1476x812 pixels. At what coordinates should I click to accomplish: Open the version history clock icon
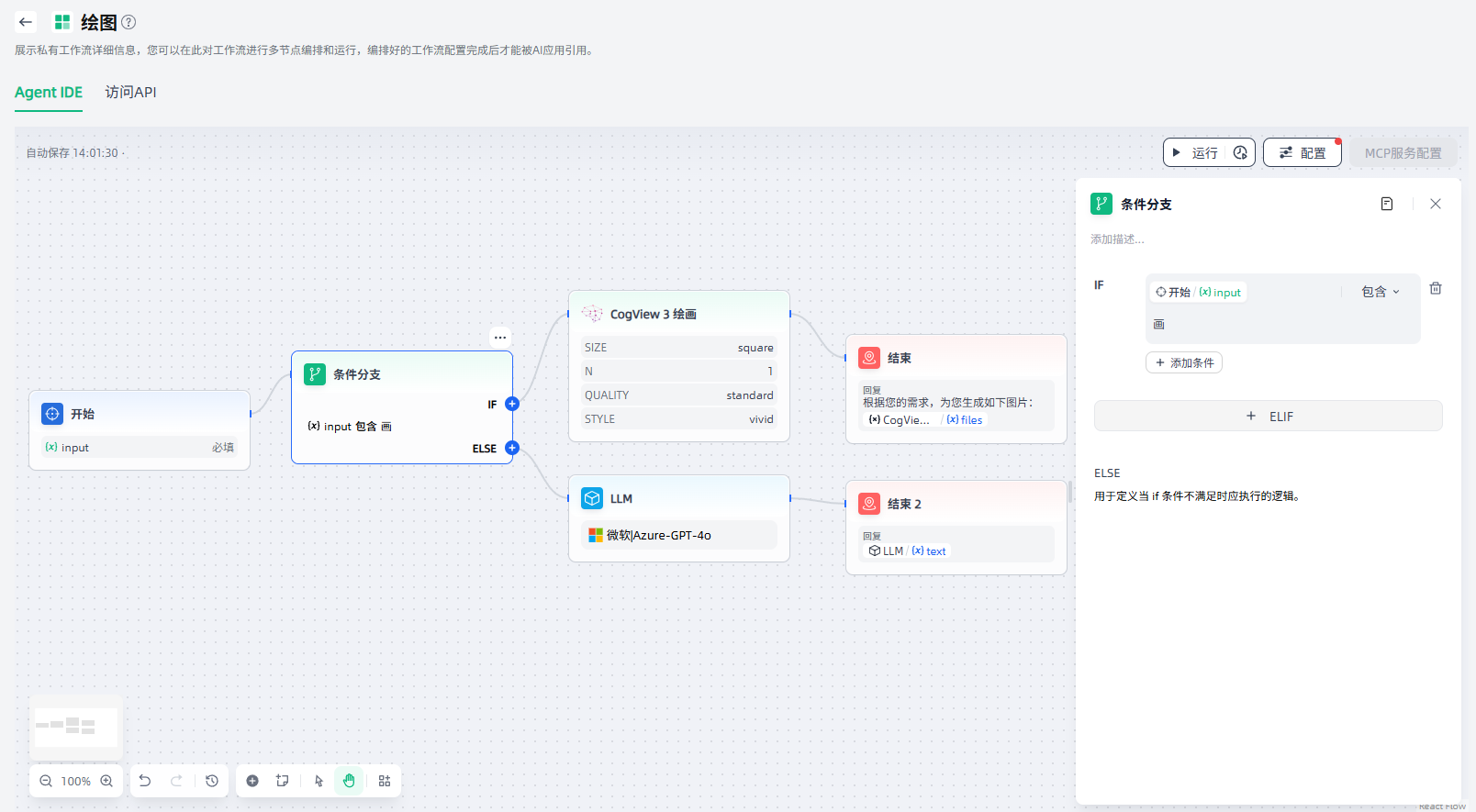(212, 781)
